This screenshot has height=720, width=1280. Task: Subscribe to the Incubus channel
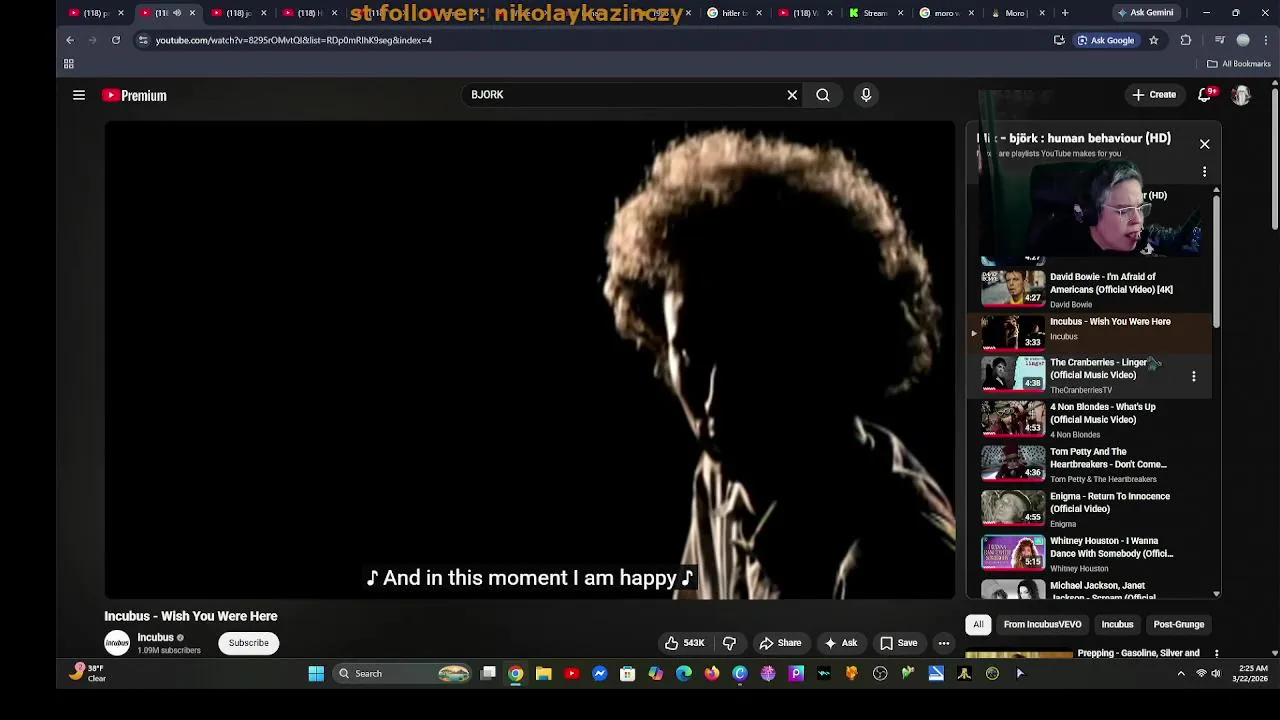[x=248, y=643]
